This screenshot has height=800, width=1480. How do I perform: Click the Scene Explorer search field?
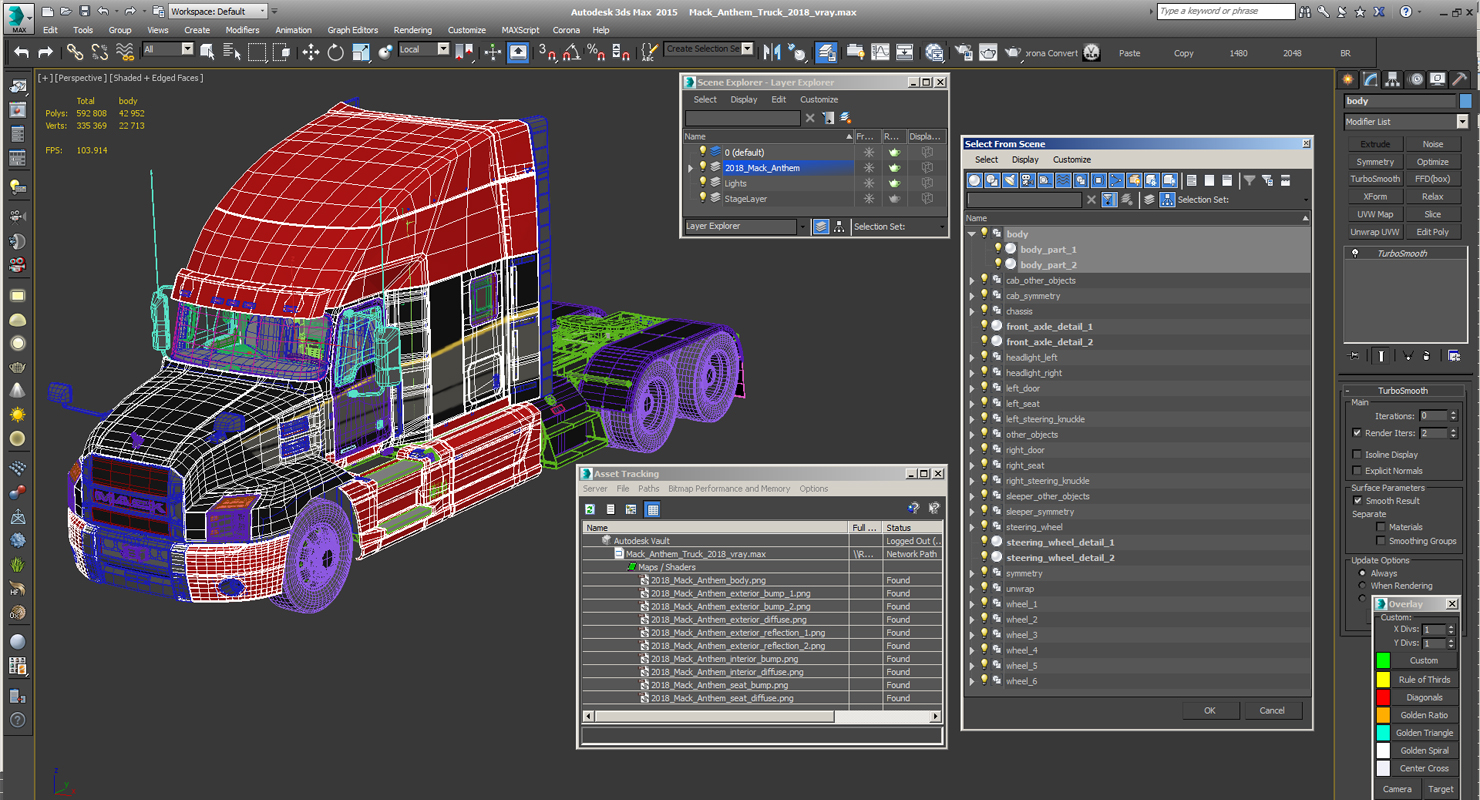tap(742, 118)
